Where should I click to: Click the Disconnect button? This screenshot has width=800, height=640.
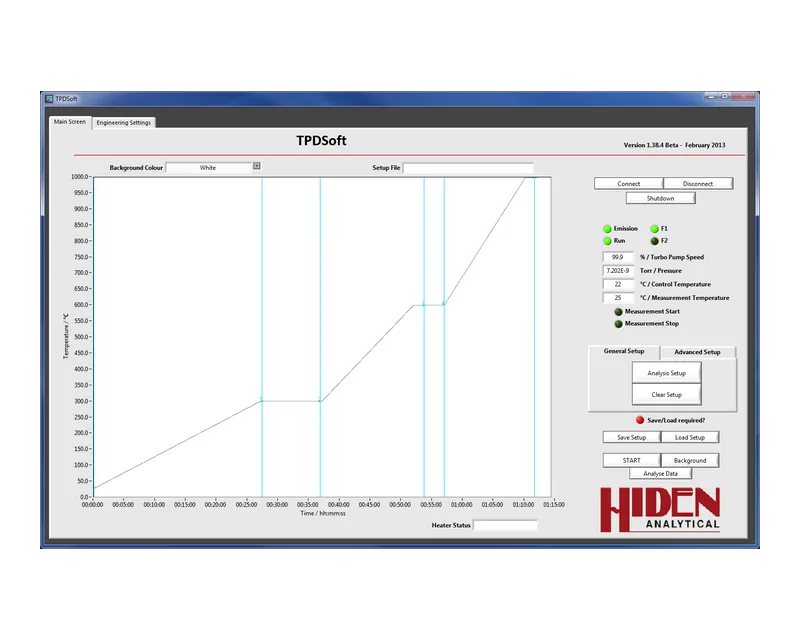[698, 184]
